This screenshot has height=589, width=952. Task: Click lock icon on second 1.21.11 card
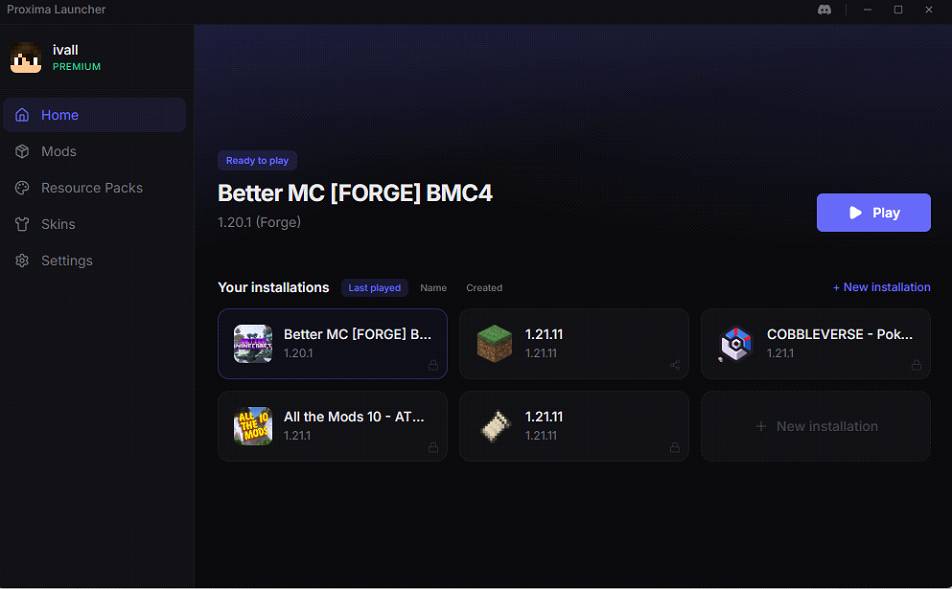[675, 448]
